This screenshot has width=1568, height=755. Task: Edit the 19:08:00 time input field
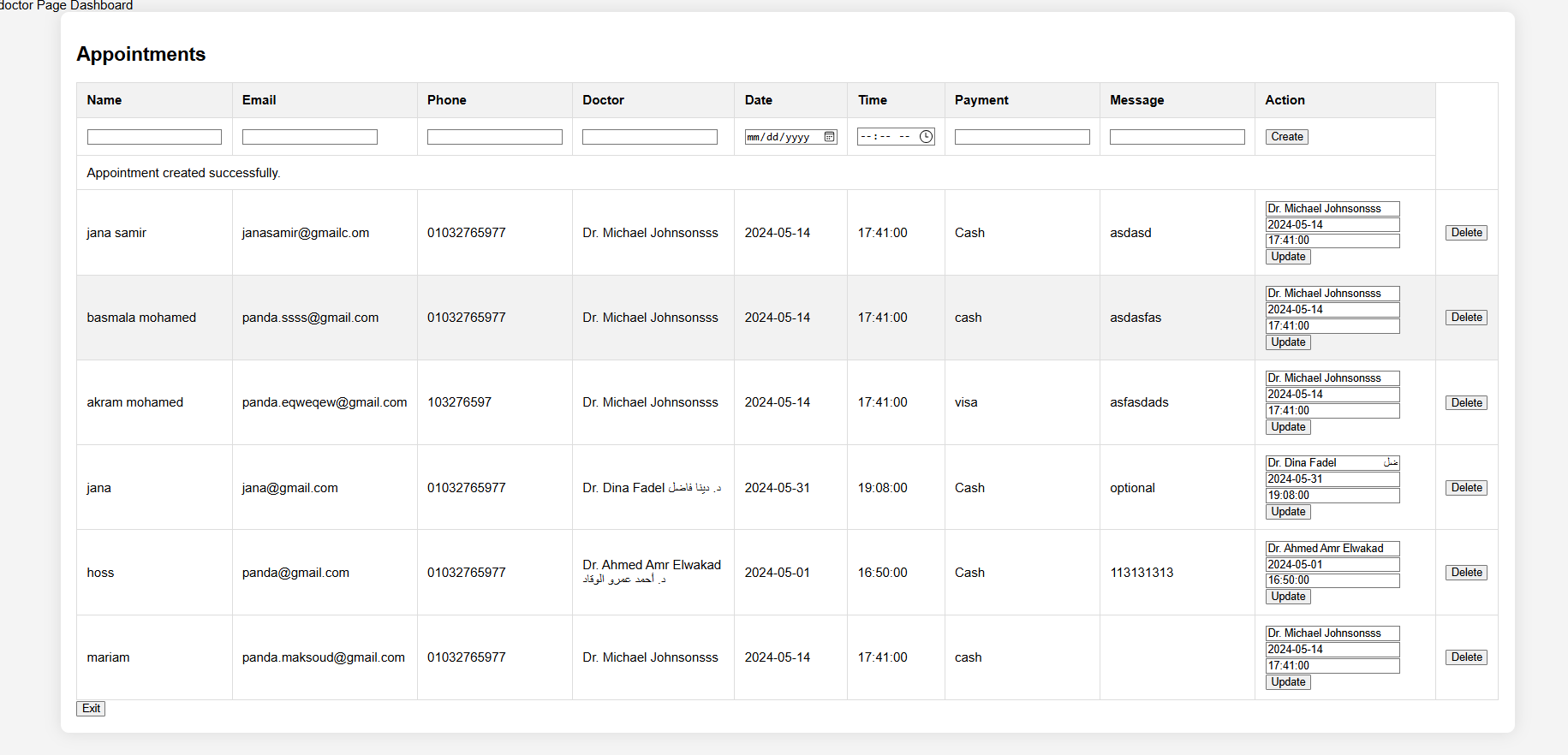[x=1333, y=496]
